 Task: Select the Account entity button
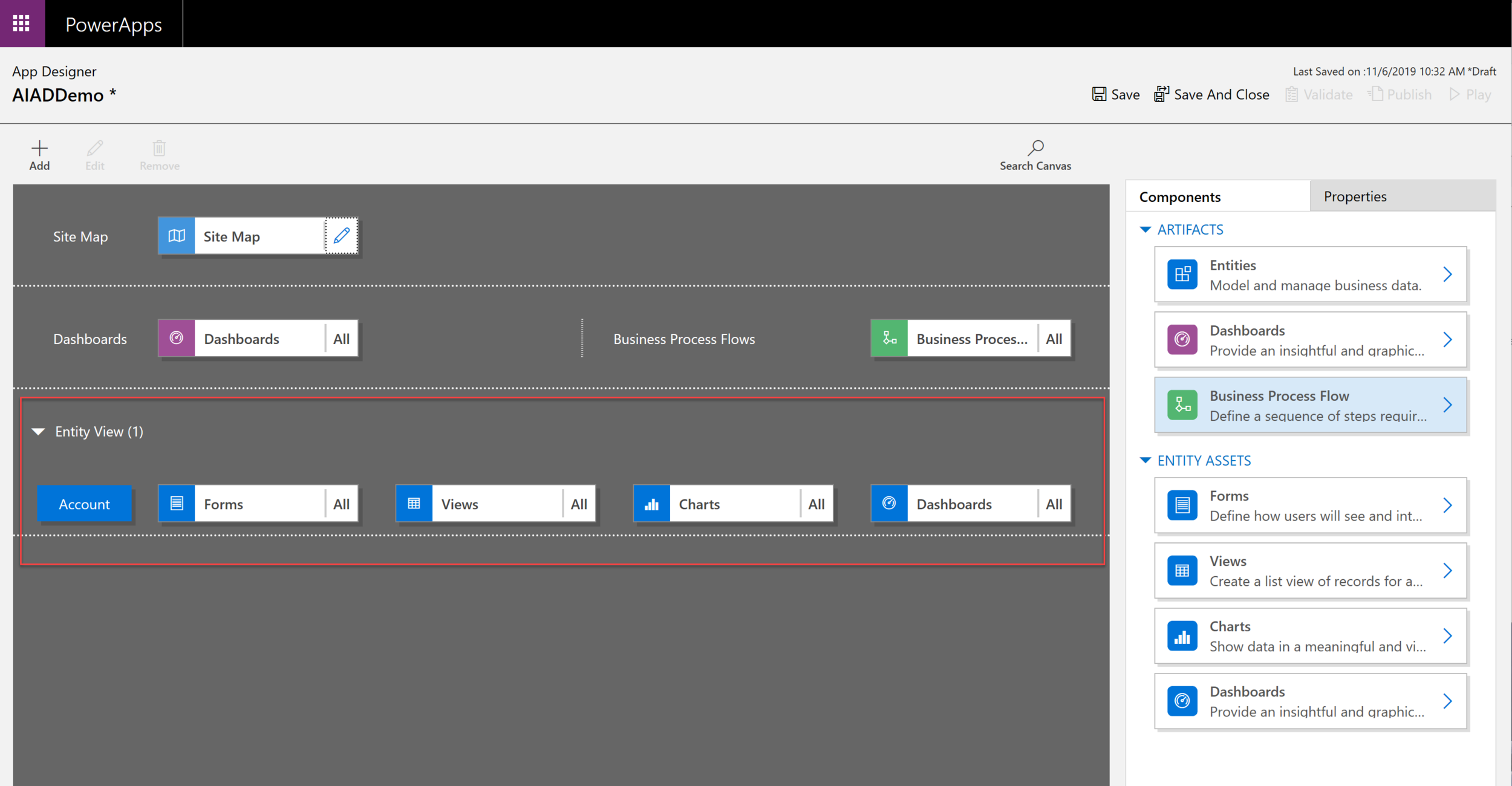tap(84, 504)
